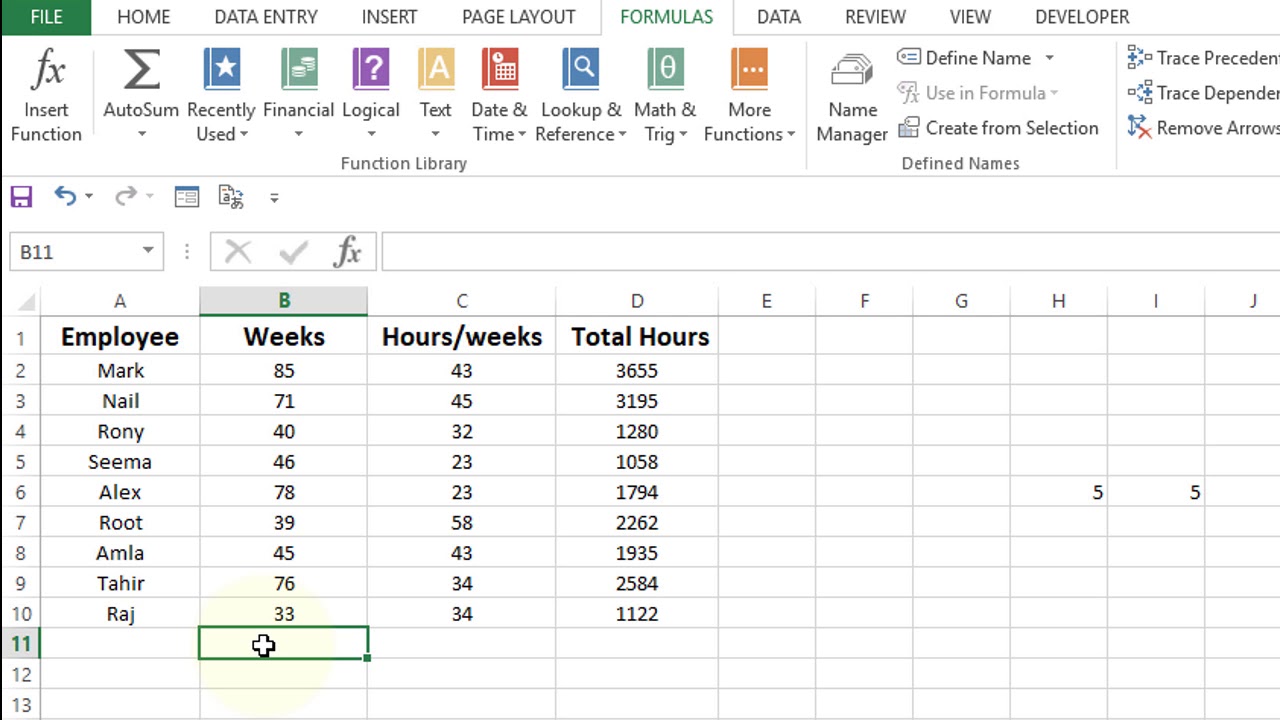1280x720 pixels.
Task: Click Use in Formula
Action: coord(979,93)
